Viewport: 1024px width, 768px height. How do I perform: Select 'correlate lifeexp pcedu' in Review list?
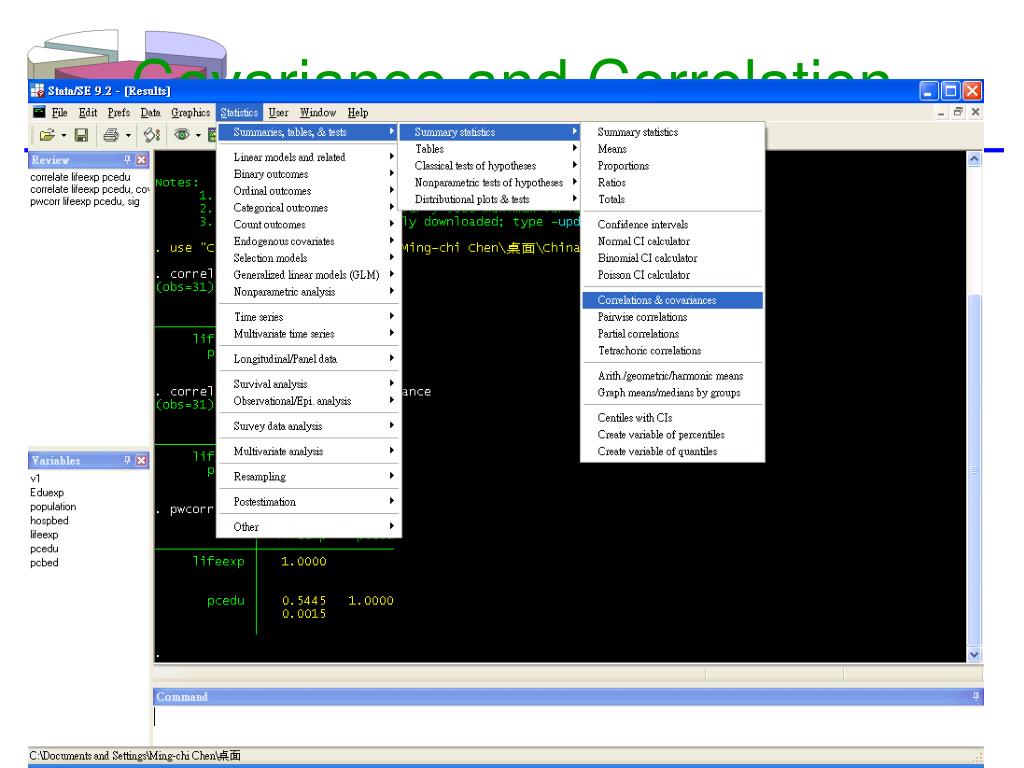pos(80,177)
